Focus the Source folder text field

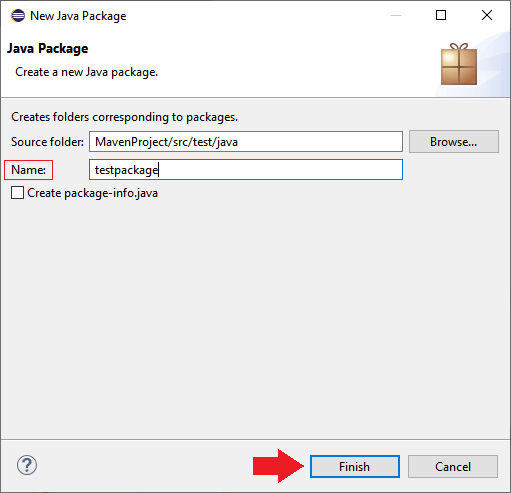coord(246,142)
